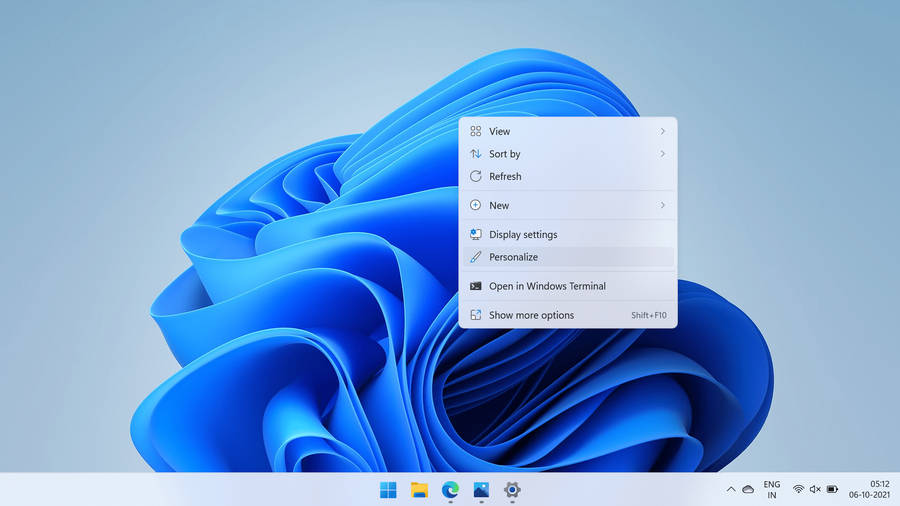Launch File Explorer from the taskbar
Viewport: 900px width, 506px height.
pos(420,490)
